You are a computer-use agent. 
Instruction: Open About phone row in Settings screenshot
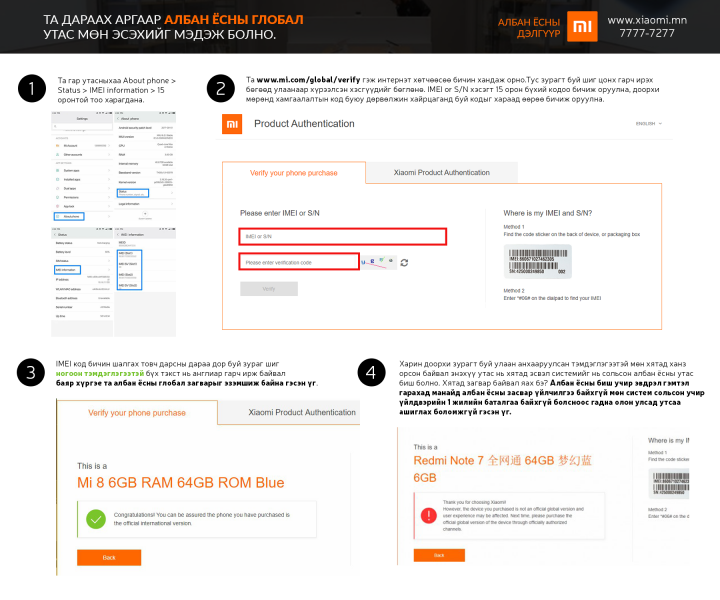[82, 216]
